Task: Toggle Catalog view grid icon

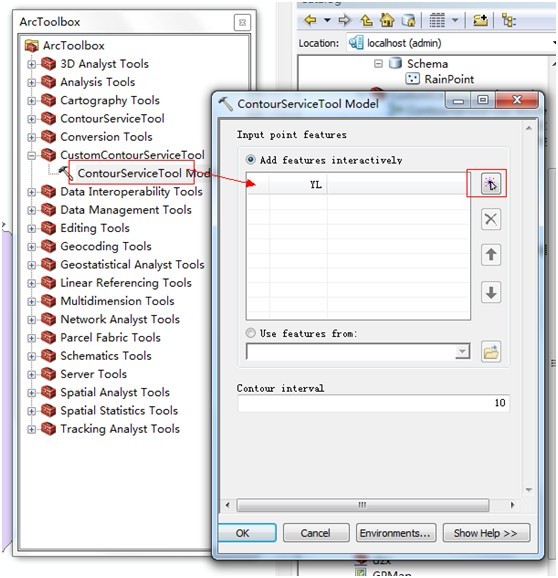Action: pos(437,20)
